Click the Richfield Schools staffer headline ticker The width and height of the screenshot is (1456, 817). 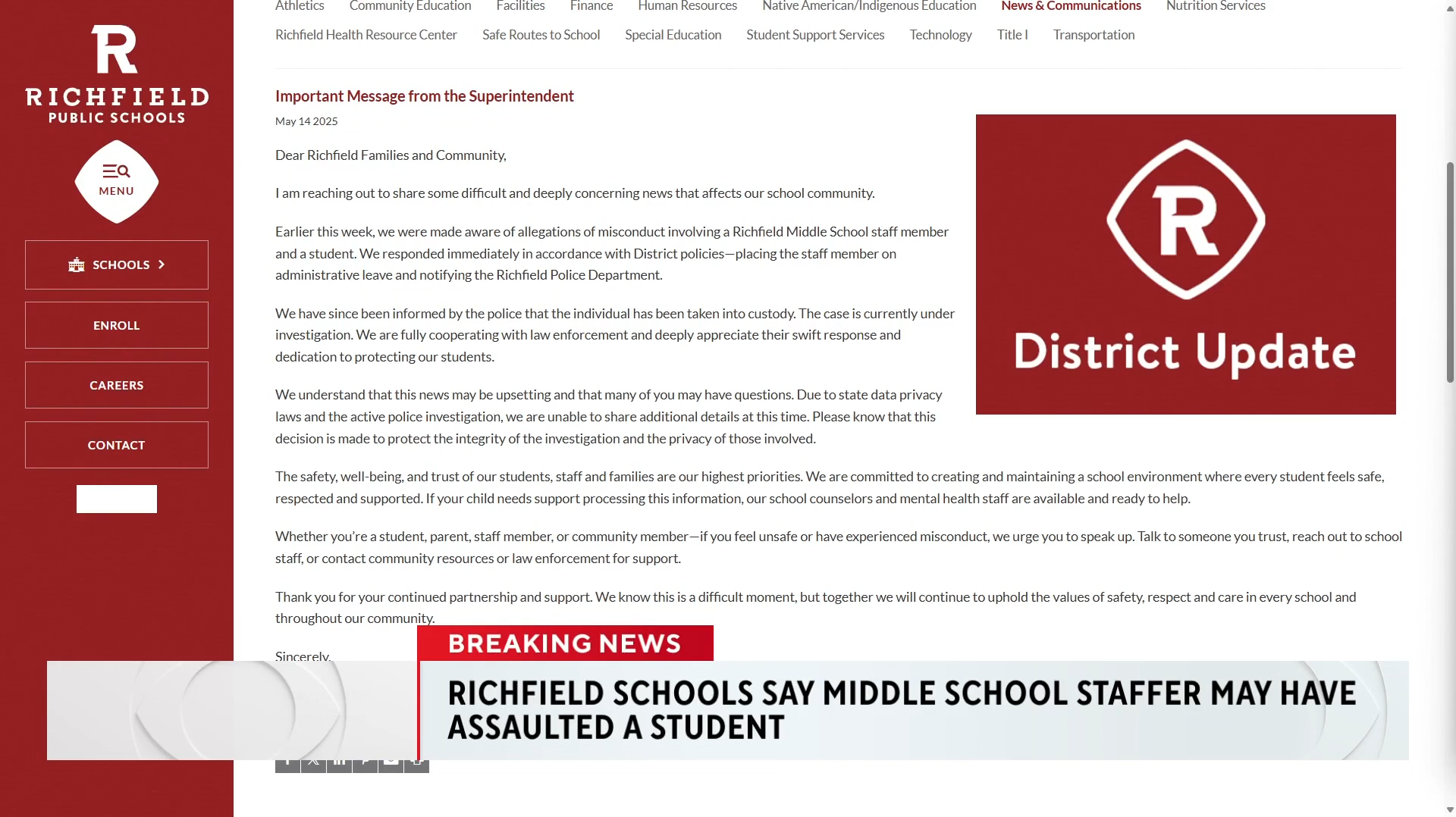pyautogui.click(x=914, y=710)
